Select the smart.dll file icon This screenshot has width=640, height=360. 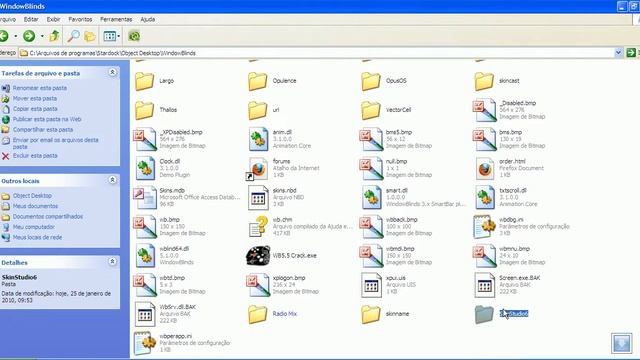coord(371,197)
